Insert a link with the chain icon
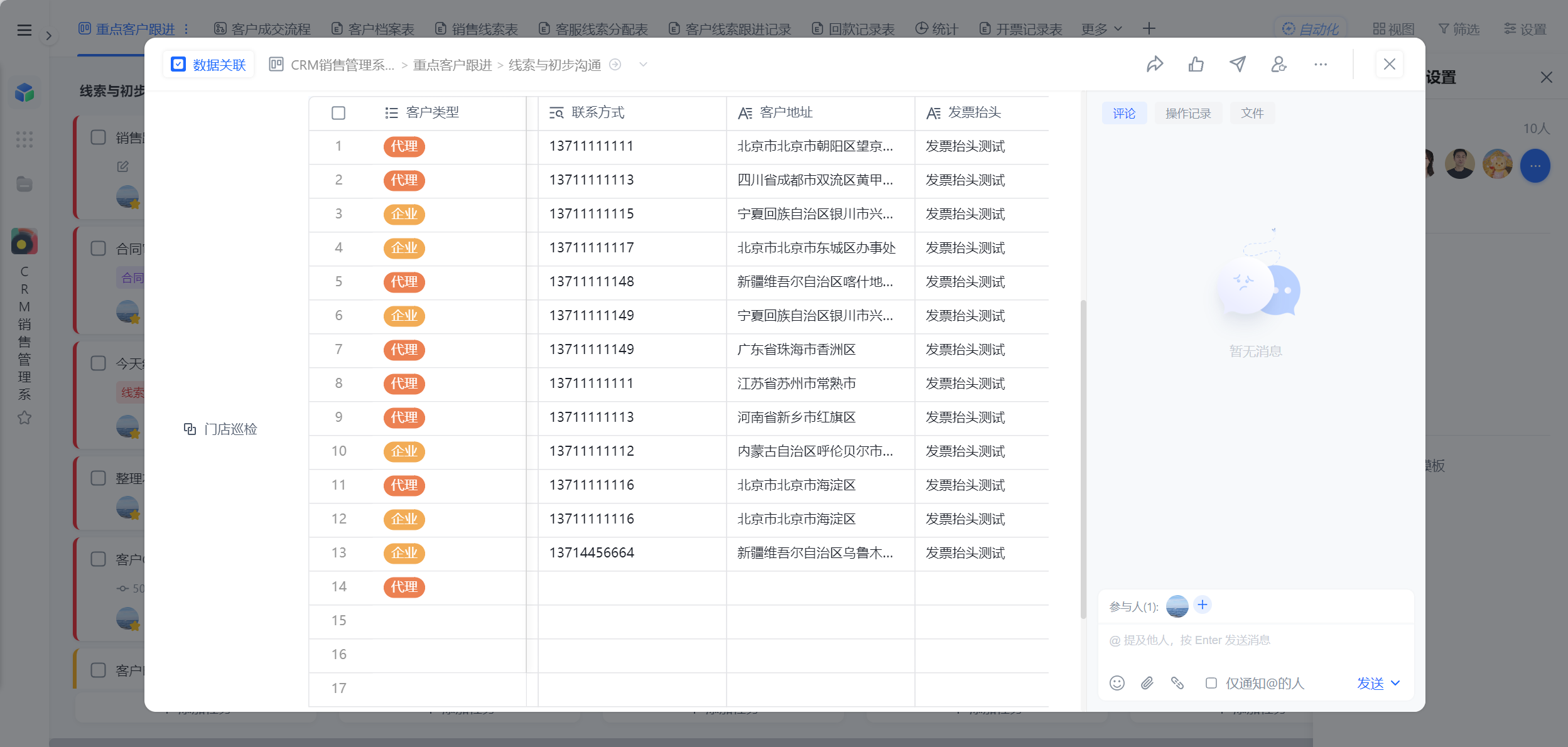 (1177, 683)
